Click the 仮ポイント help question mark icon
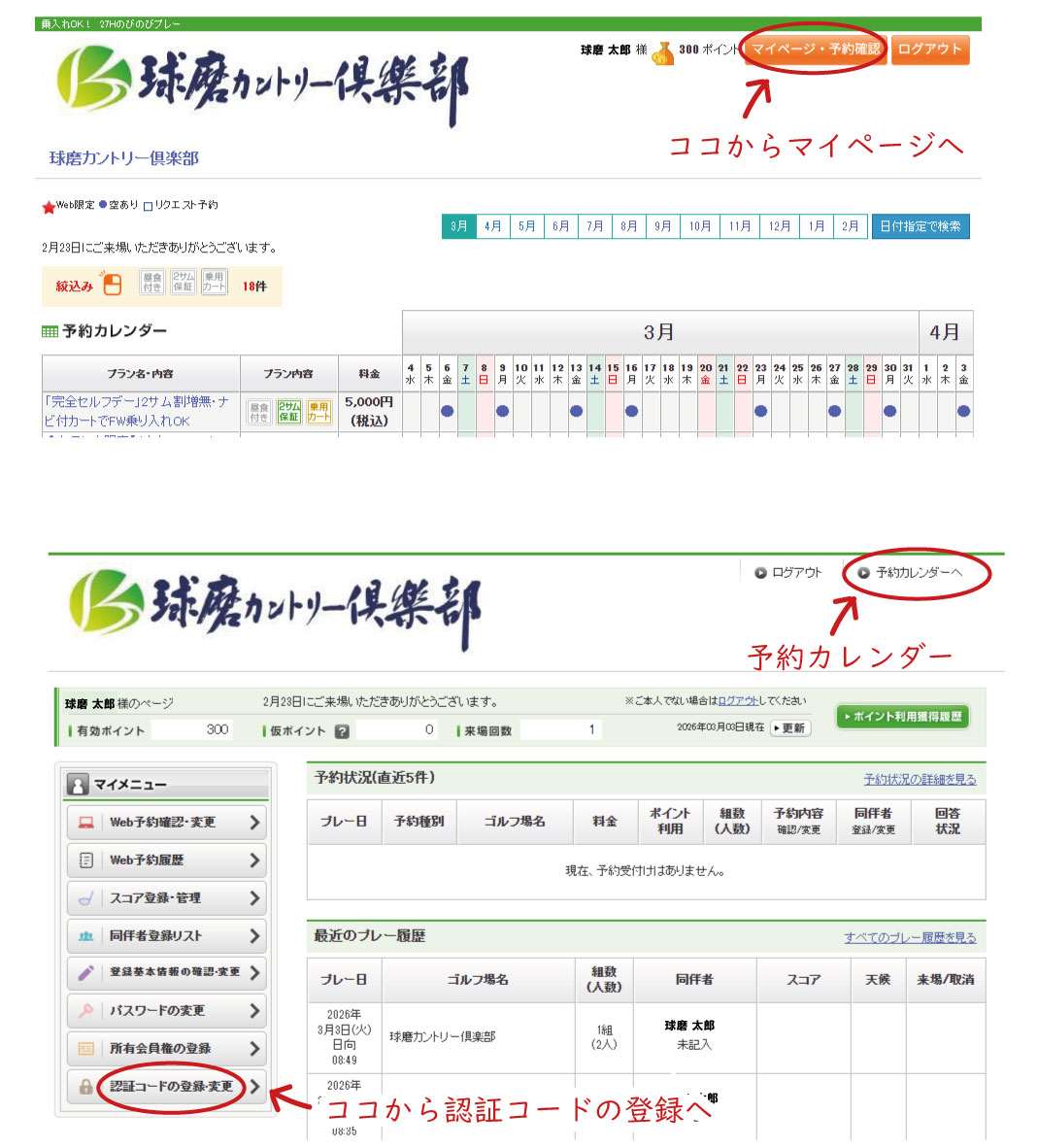1038x1148 pixels. point(342,731)
